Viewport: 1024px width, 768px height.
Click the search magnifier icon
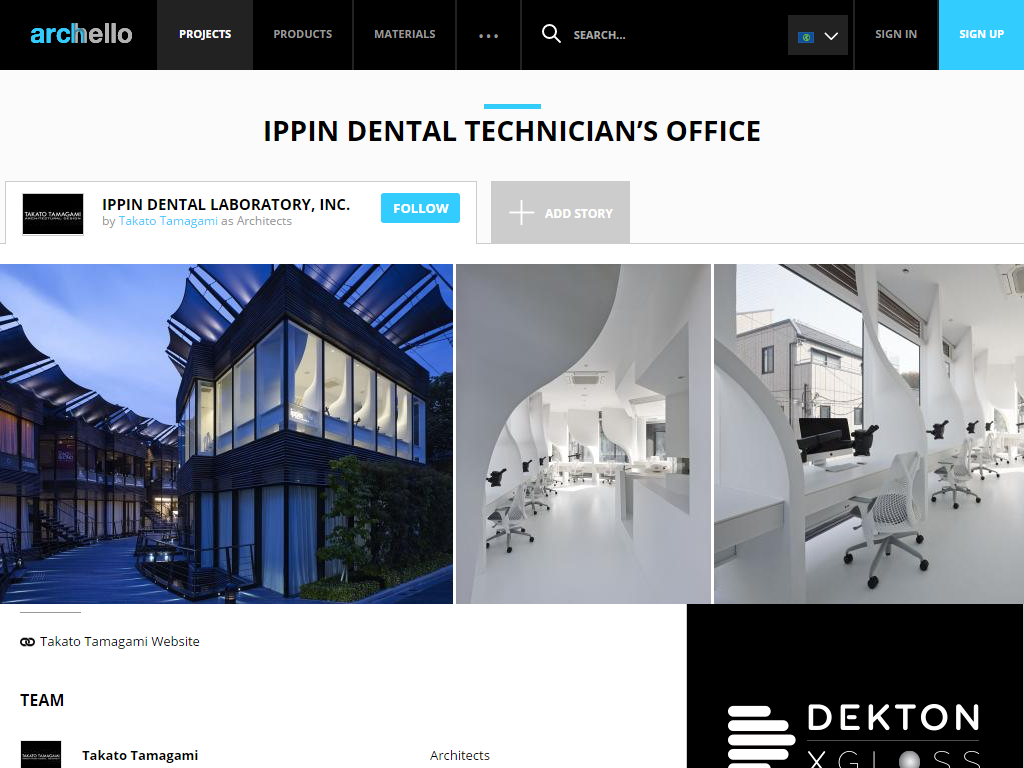point(551,34)
